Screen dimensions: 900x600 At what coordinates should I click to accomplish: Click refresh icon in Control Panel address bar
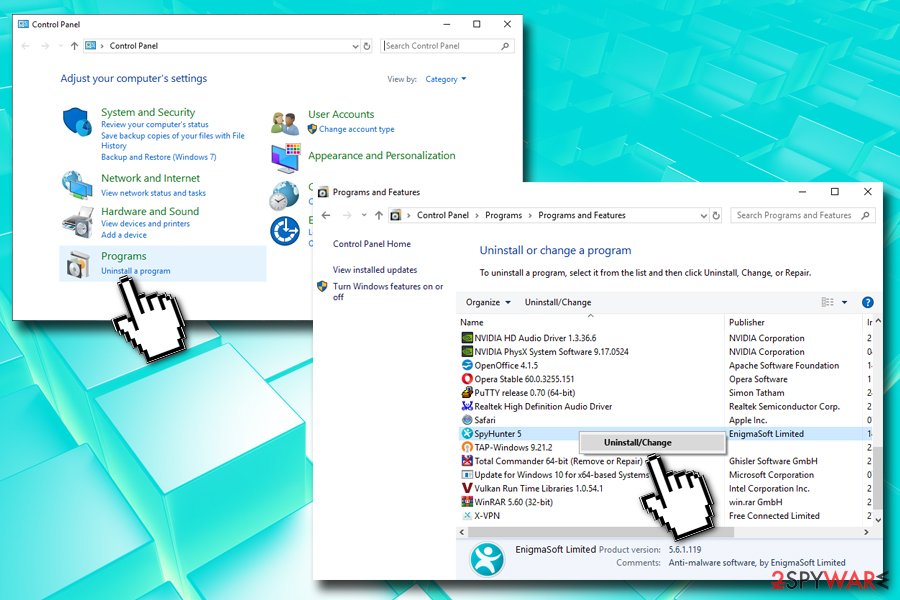tap(367, 46)
